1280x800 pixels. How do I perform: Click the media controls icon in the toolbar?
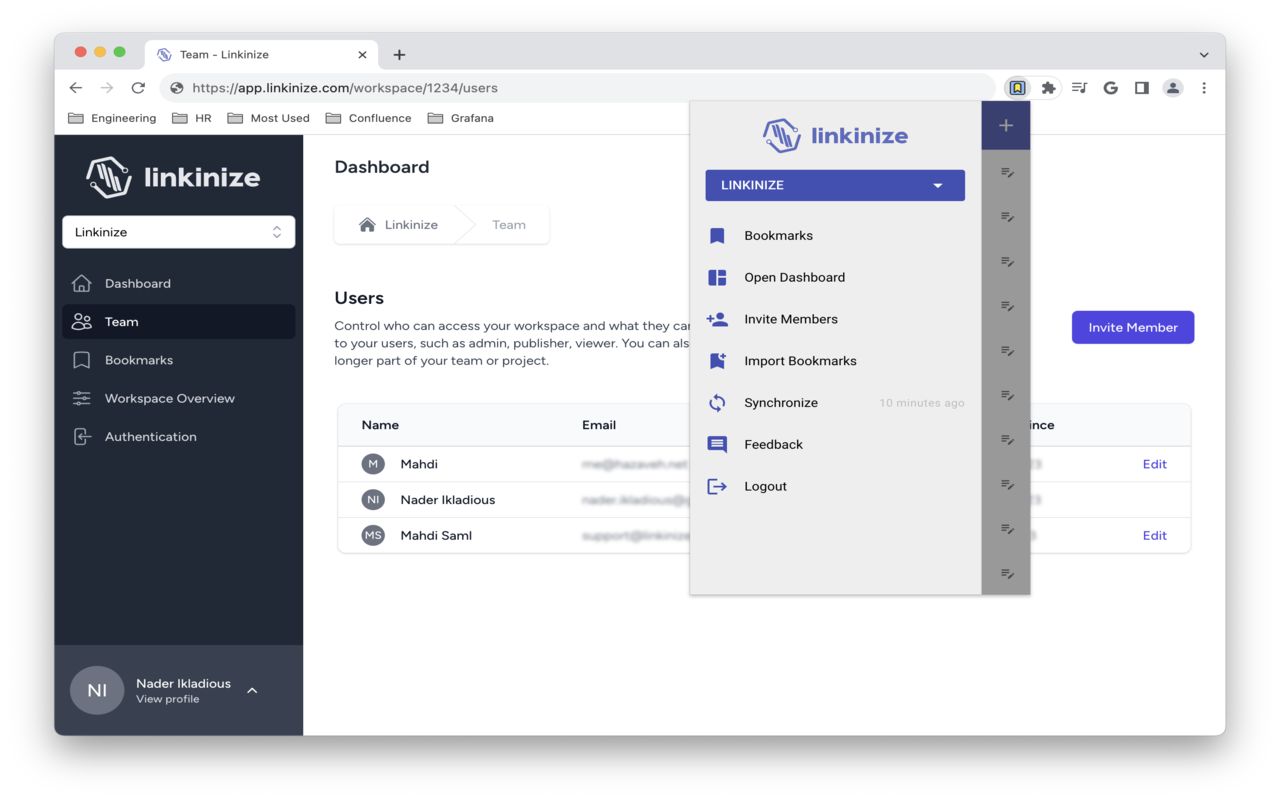pyautogui.click(x=1079, y=88)
